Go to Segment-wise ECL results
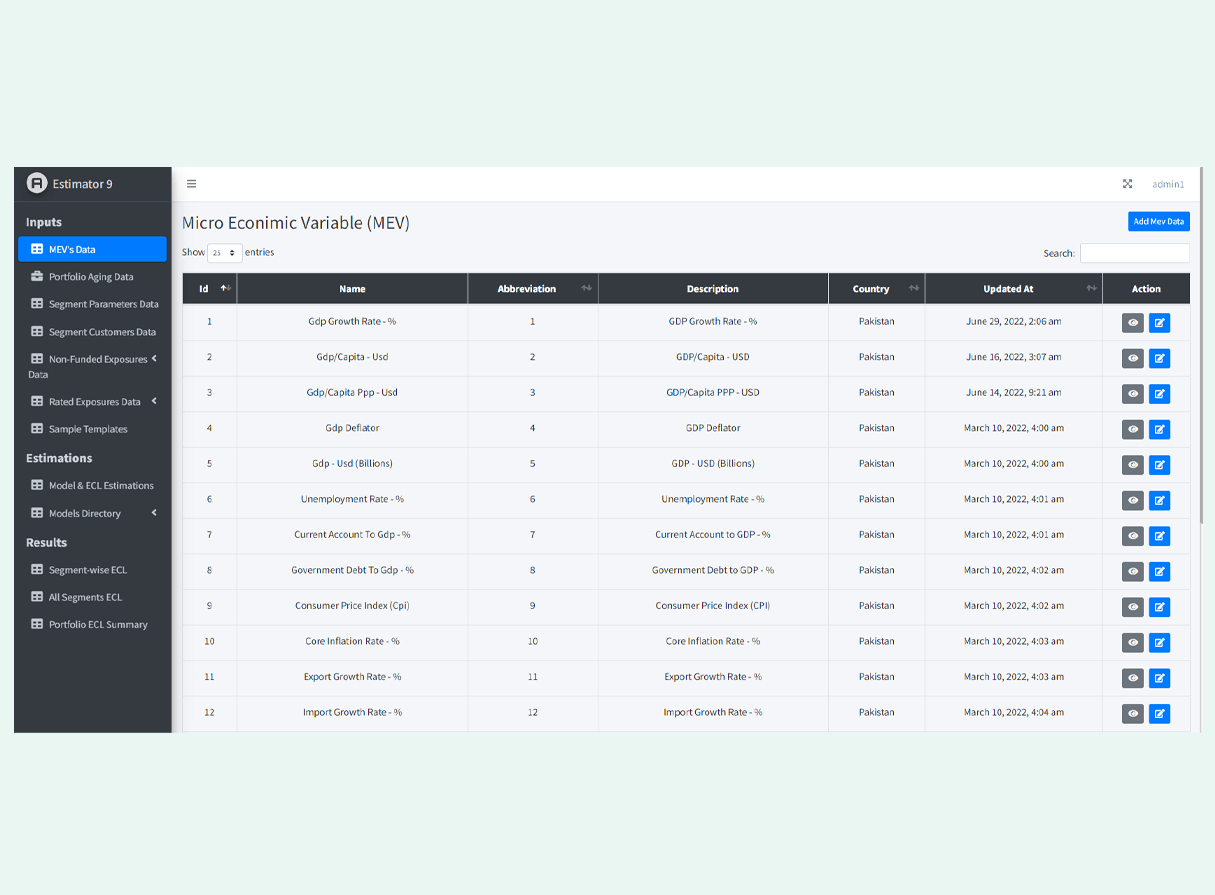The width and height of the screenshot is (1215, 895). pos(87,570)
